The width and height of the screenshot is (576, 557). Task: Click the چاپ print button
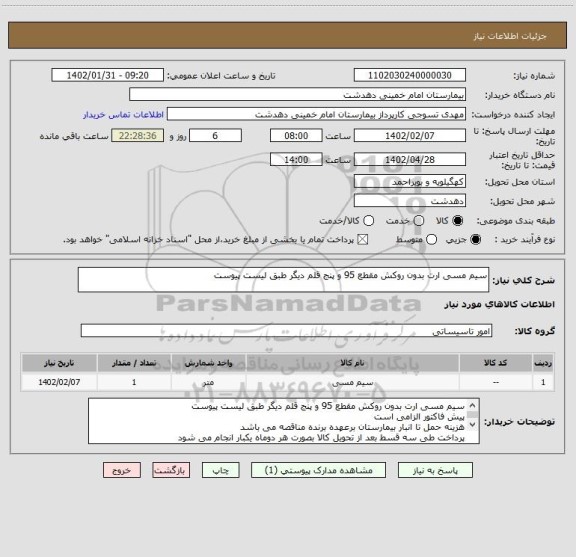point(220,470)
